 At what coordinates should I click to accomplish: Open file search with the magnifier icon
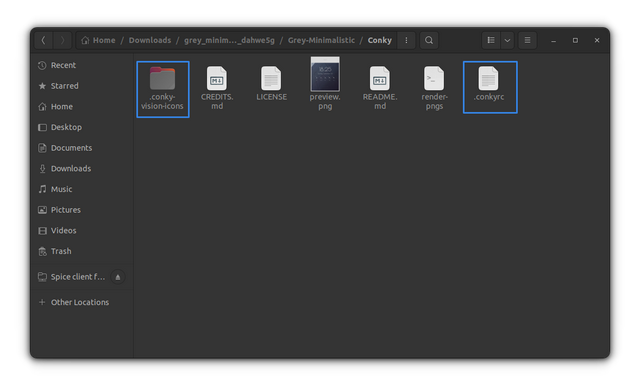429,40
